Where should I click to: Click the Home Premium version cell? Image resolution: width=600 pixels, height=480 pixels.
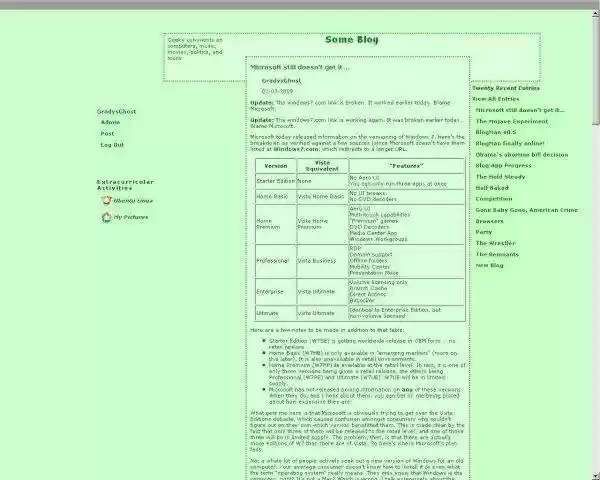(276, 224)
